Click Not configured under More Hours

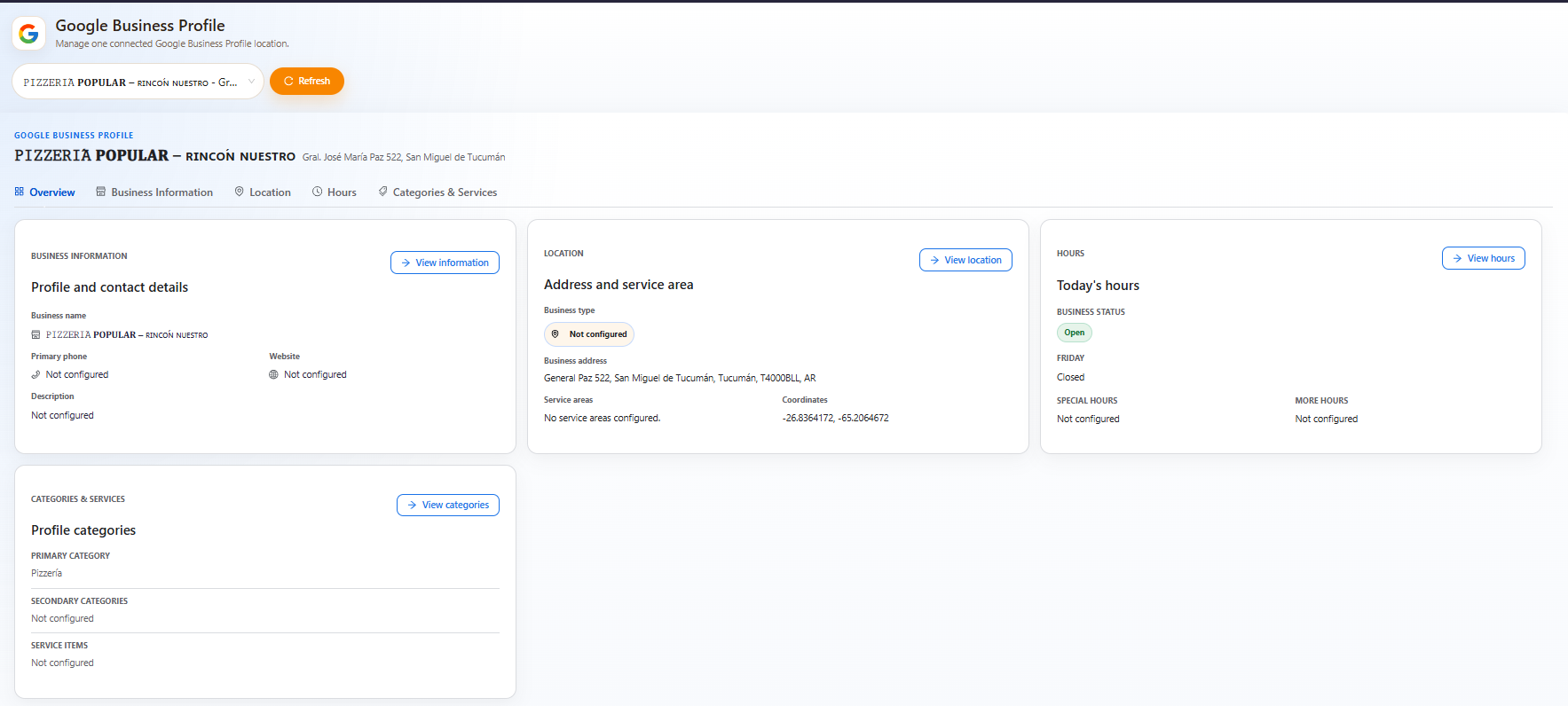click(1326, 420)
